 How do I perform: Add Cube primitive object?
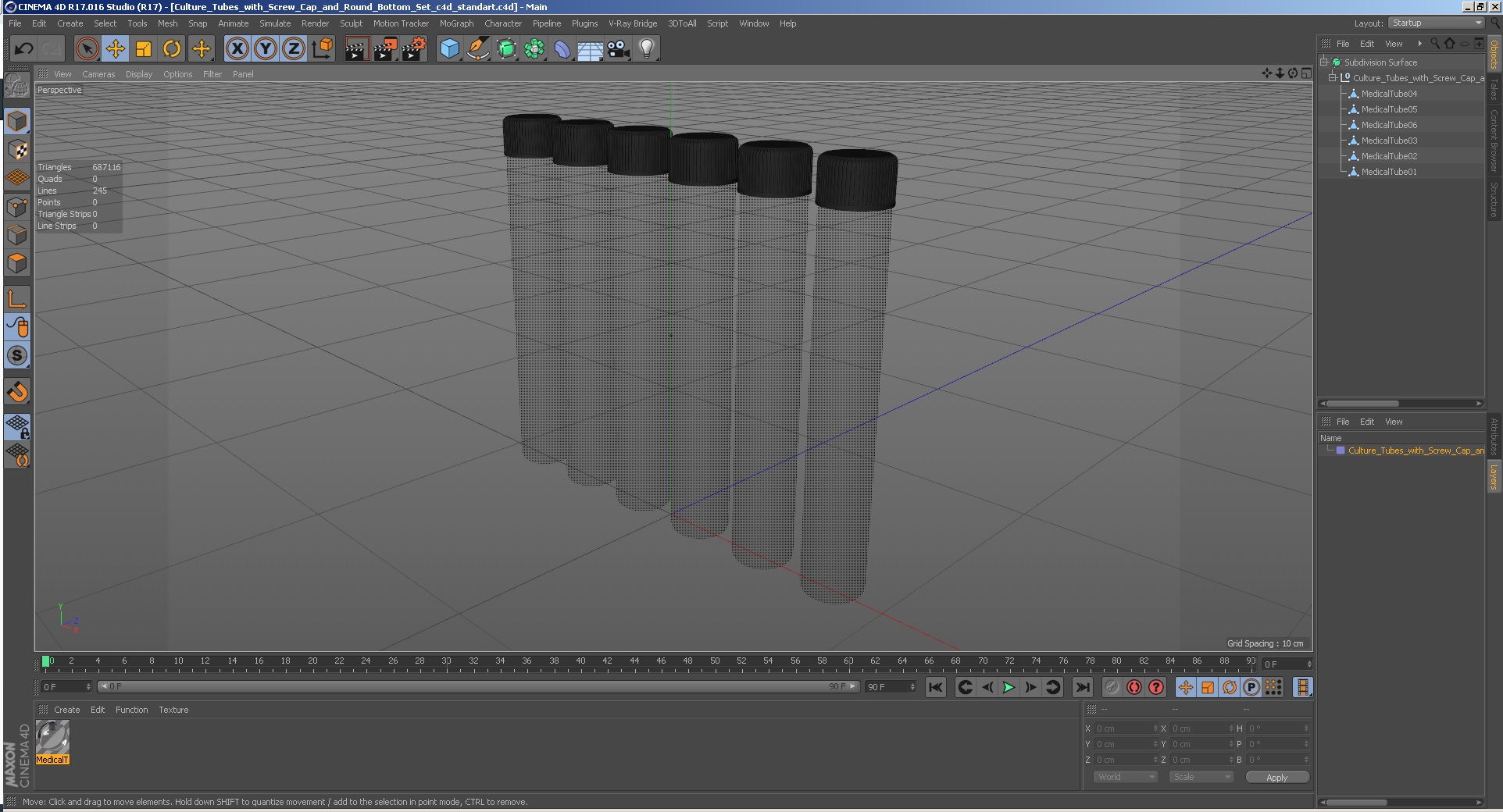(x=450, y=49)
